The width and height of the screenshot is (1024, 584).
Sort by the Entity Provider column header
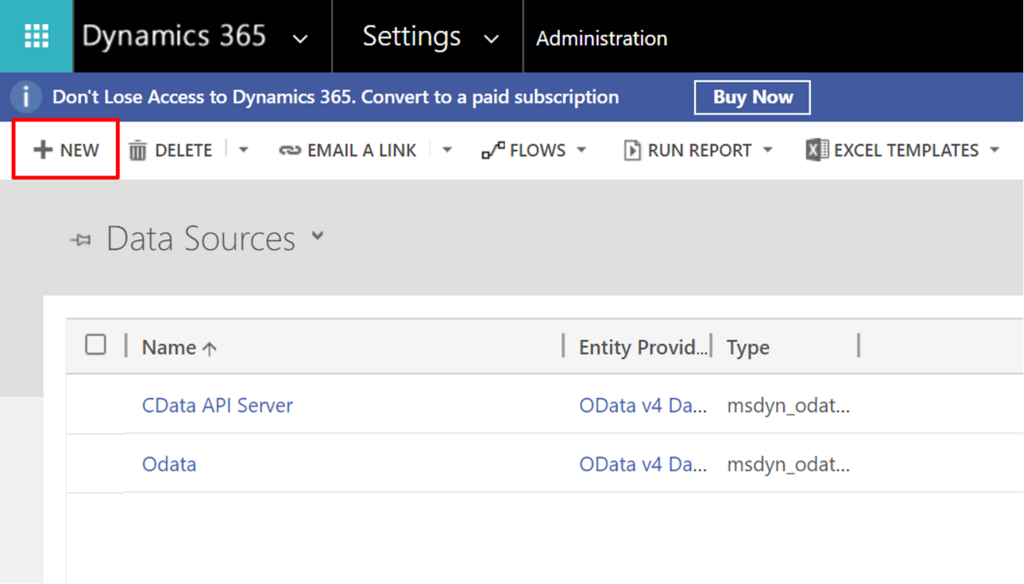click(643, 348)
